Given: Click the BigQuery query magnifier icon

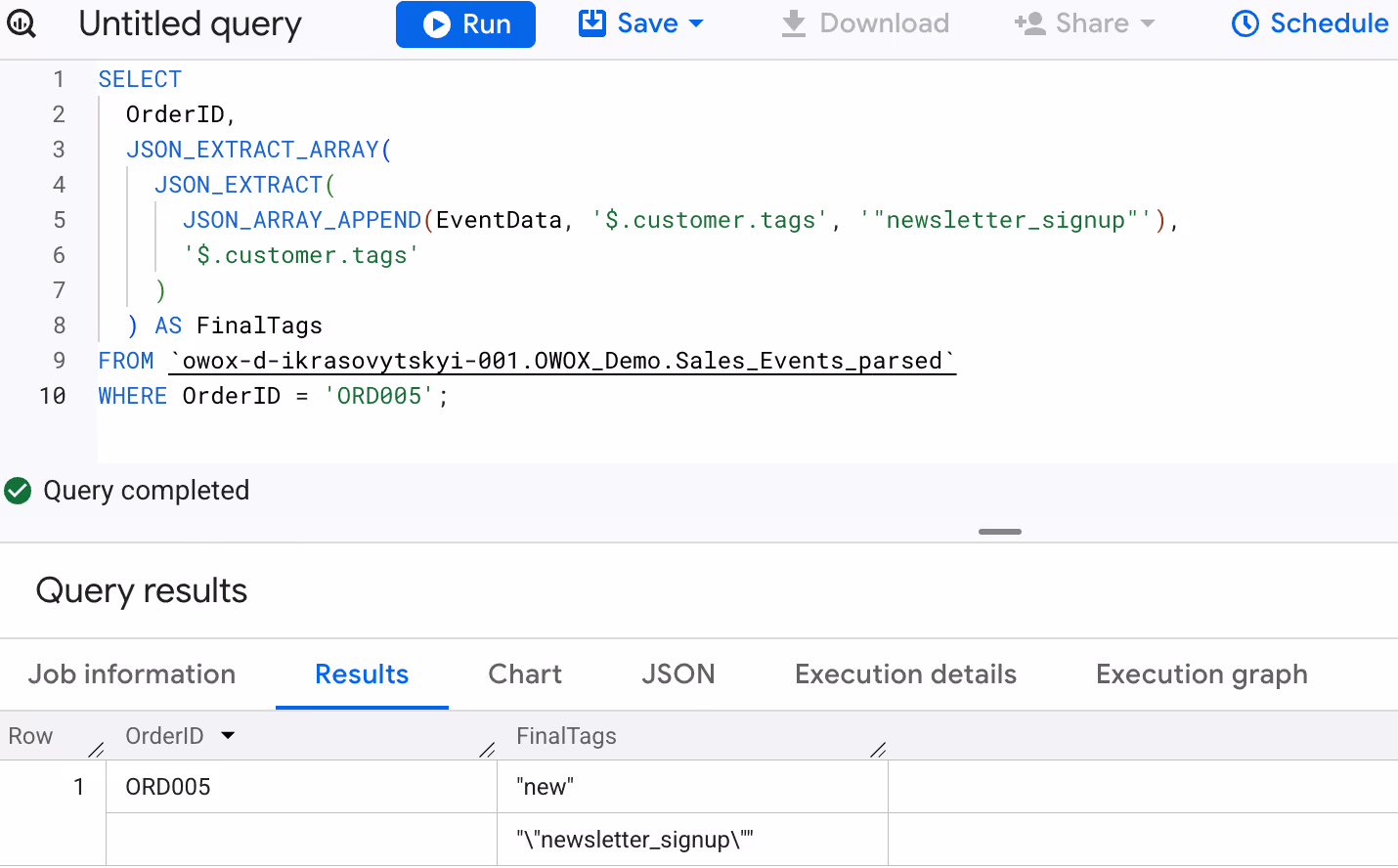Looking at the screenshot, I should click(21, 23).
